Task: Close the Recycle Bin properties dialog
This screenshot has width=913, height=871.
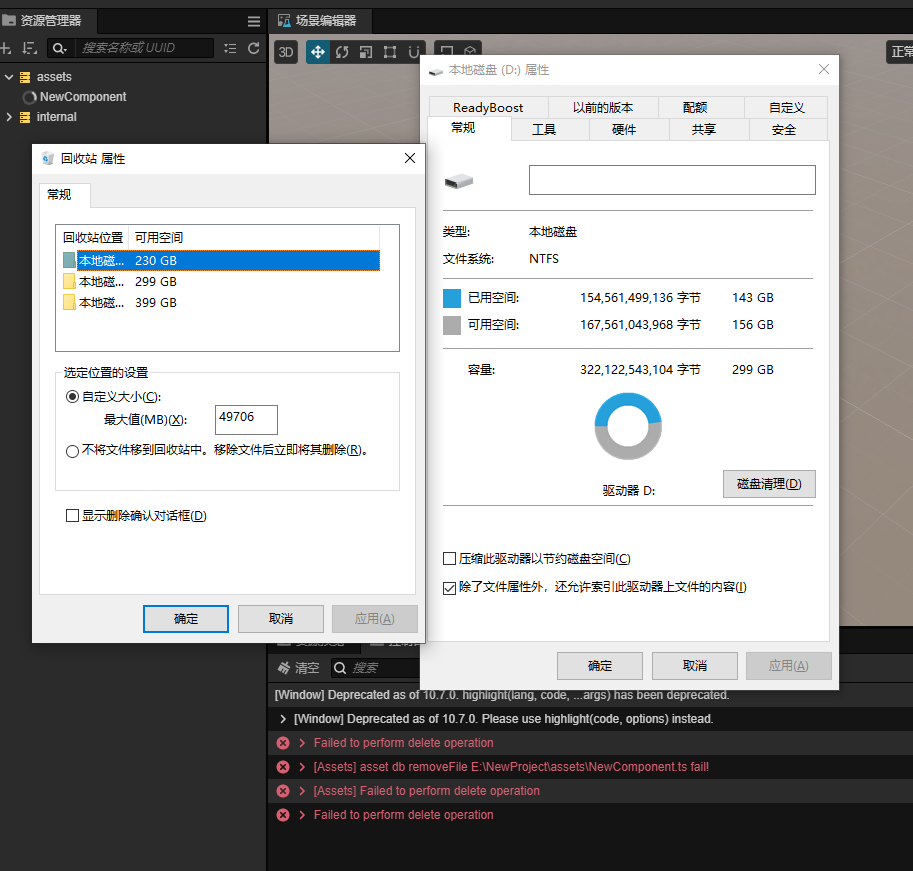Action: (x=410, y=158)
